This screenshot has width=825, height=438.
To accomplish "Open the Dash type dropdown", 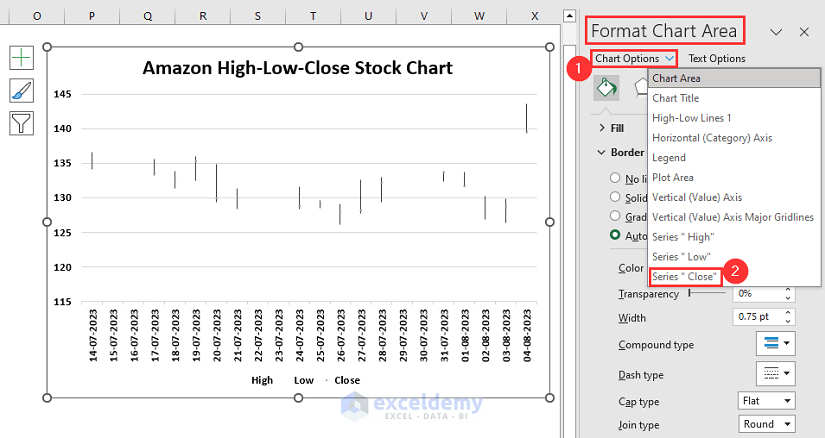I will pos(776,374).
